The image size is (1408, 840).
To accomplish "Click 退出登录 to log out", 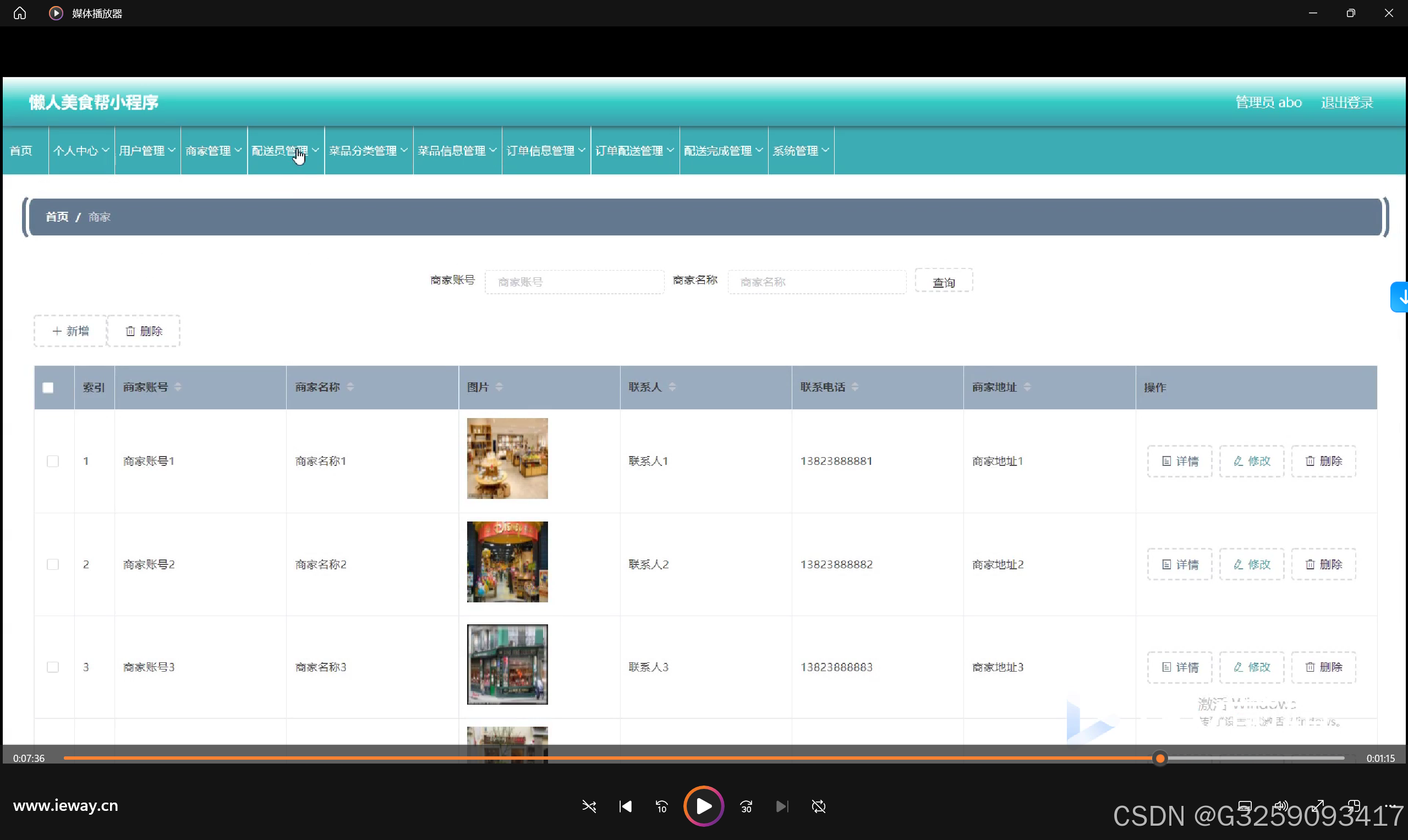I will point(1347,102).
